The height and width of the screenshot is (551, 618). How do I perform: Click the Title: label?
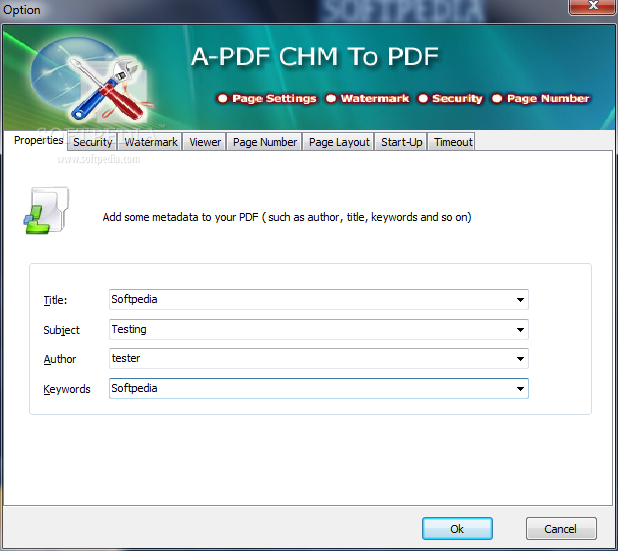pyautogui.click(x=55, y=300)
